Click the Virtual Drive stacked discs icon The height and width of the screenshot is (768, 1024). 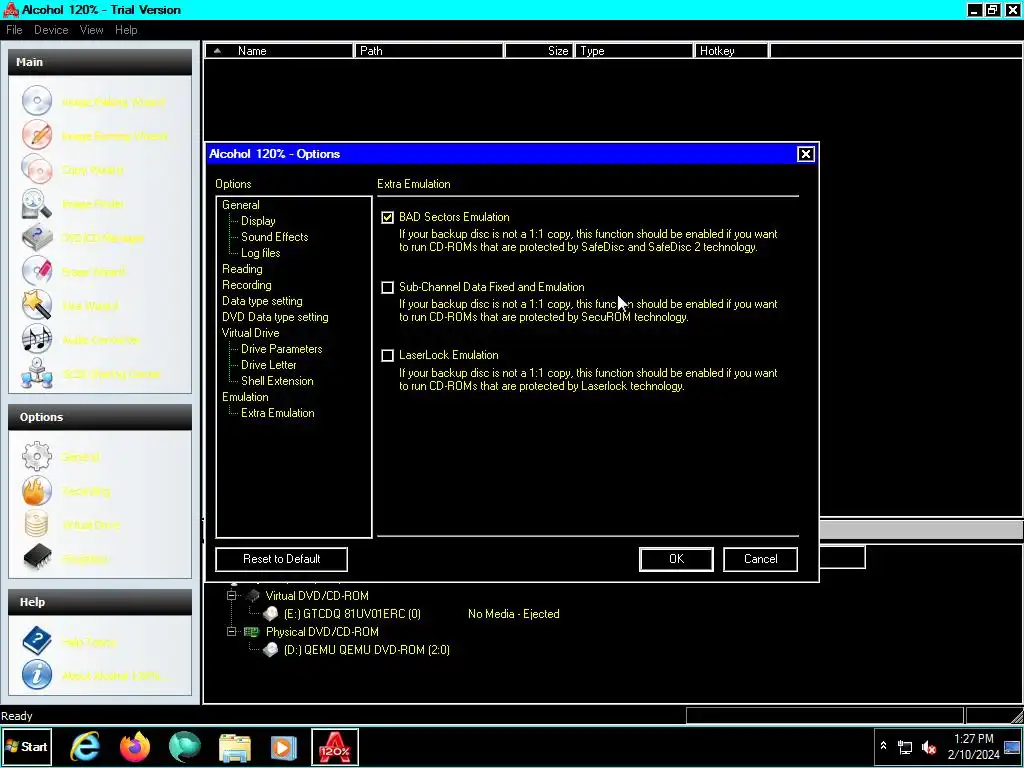[37, 524]
